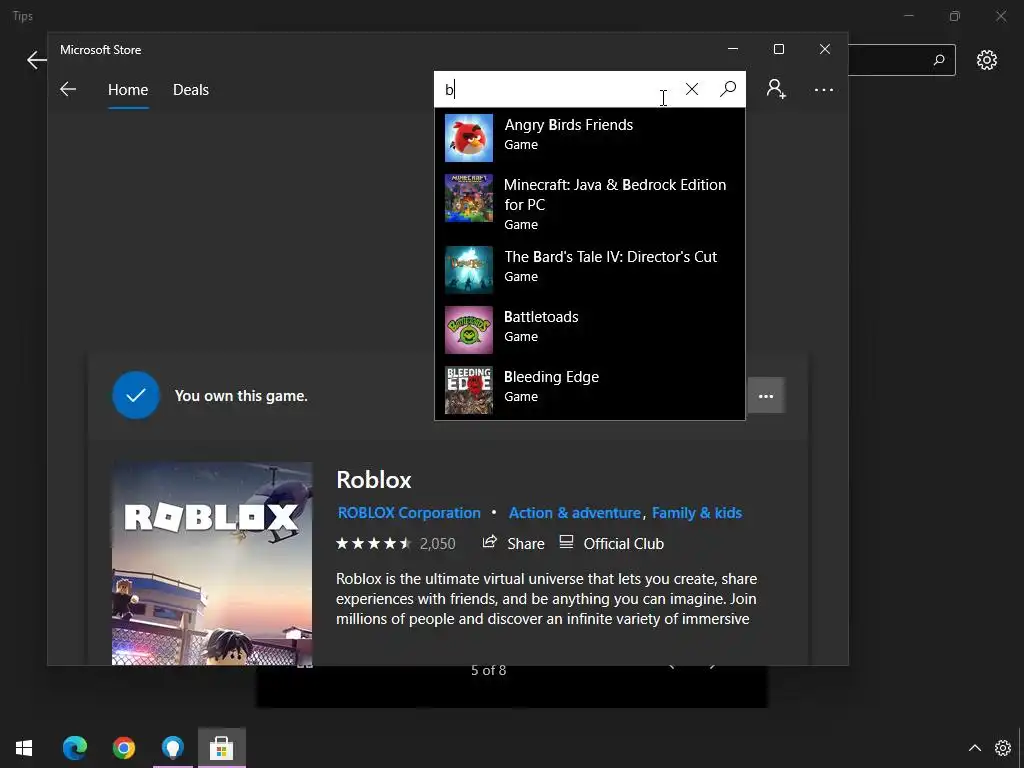Choose the Battletoads suggestion text
1024x768 pixels.
(x=541, y=317)
